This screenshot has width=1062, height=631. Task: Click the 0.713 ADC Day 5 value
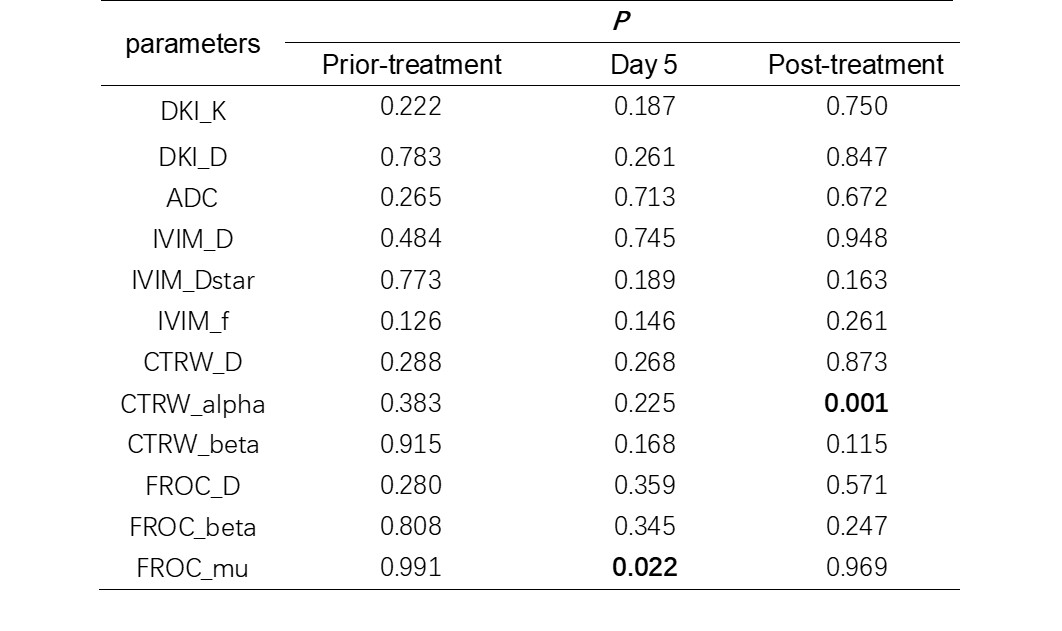tap(644, 197)
